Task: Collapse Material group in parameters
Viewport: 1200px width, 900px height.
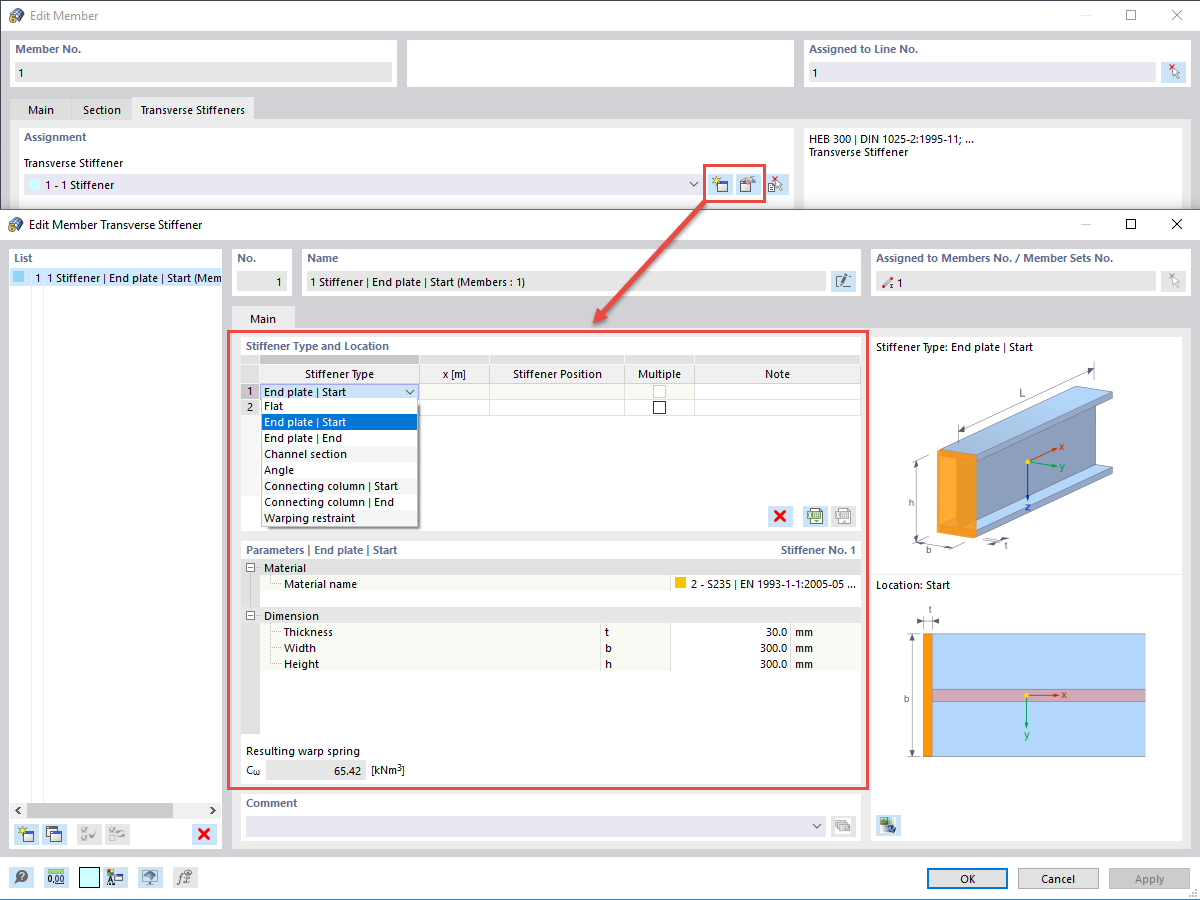Action: coord(251,568)
